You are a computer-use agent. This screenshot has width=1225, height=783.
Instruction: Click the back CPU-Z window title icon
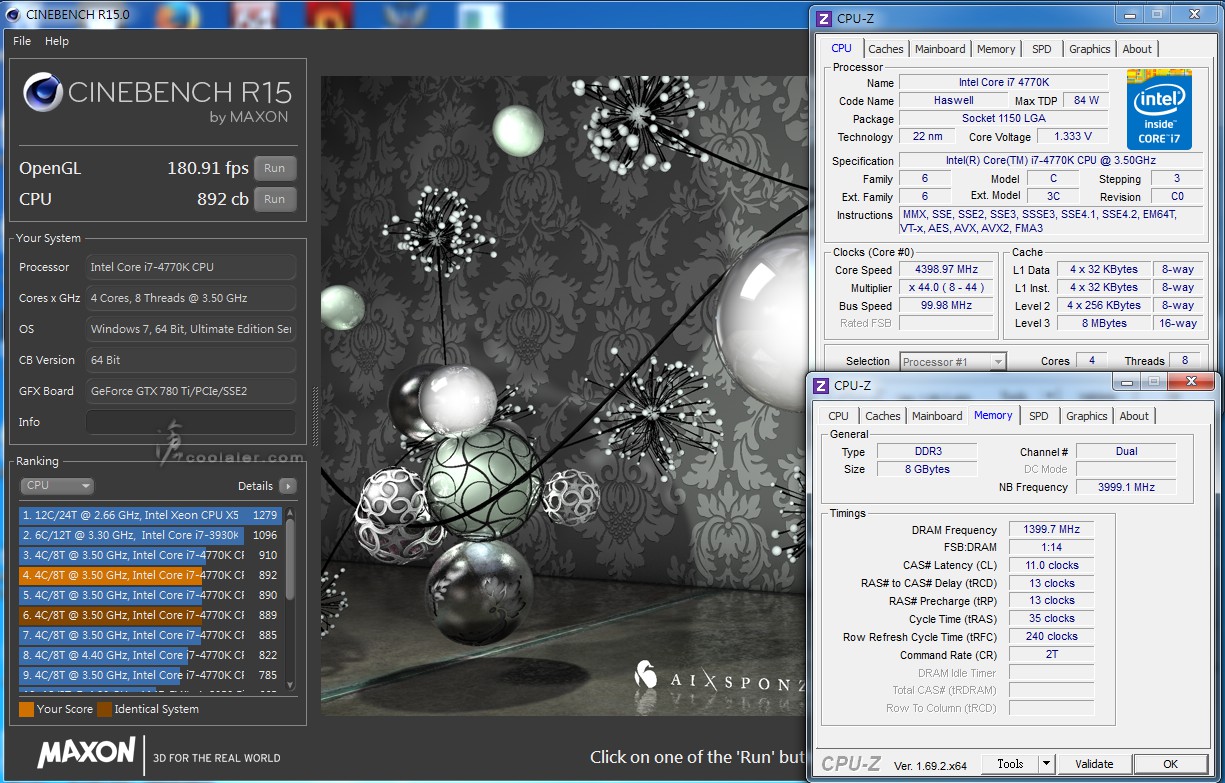click(823, 18)
